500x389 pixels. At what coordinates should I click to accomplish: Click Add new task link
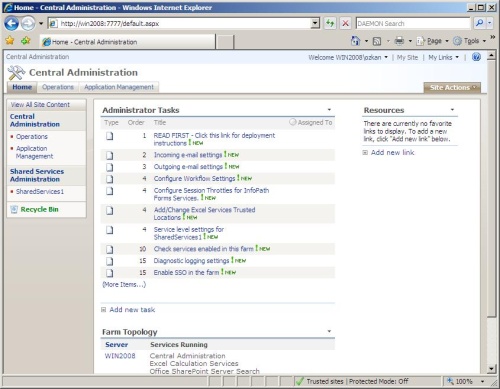coord(132,310)
